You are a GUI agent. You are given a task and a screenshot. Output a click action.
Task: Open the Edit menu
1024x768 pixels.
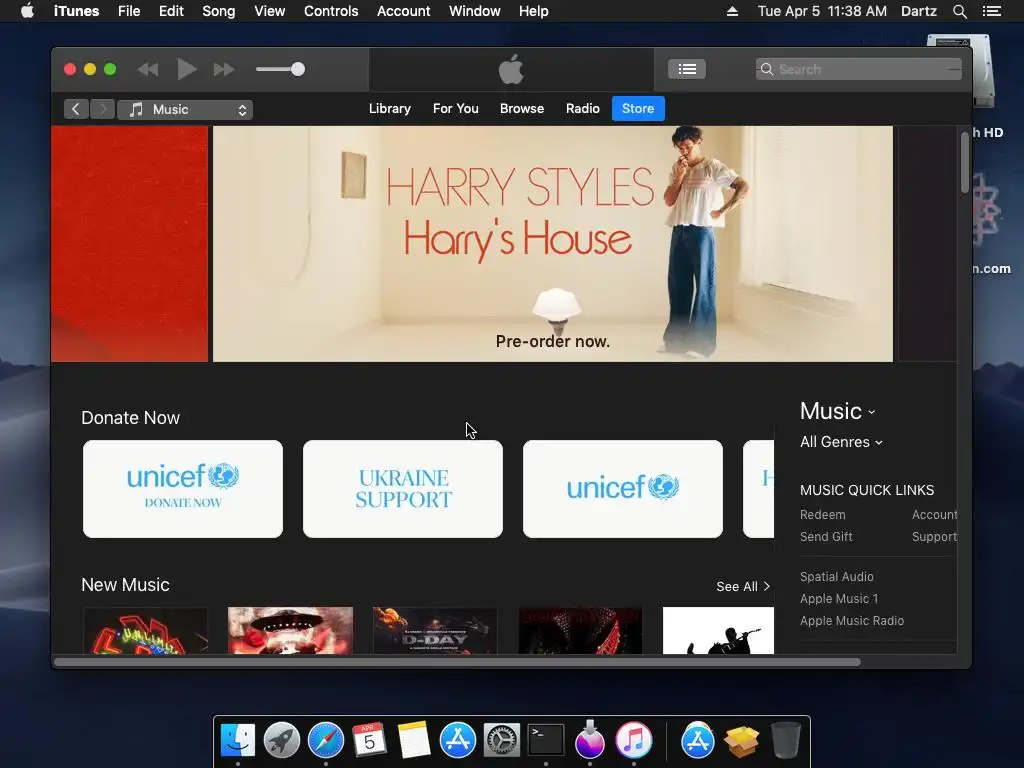[171, 11]
